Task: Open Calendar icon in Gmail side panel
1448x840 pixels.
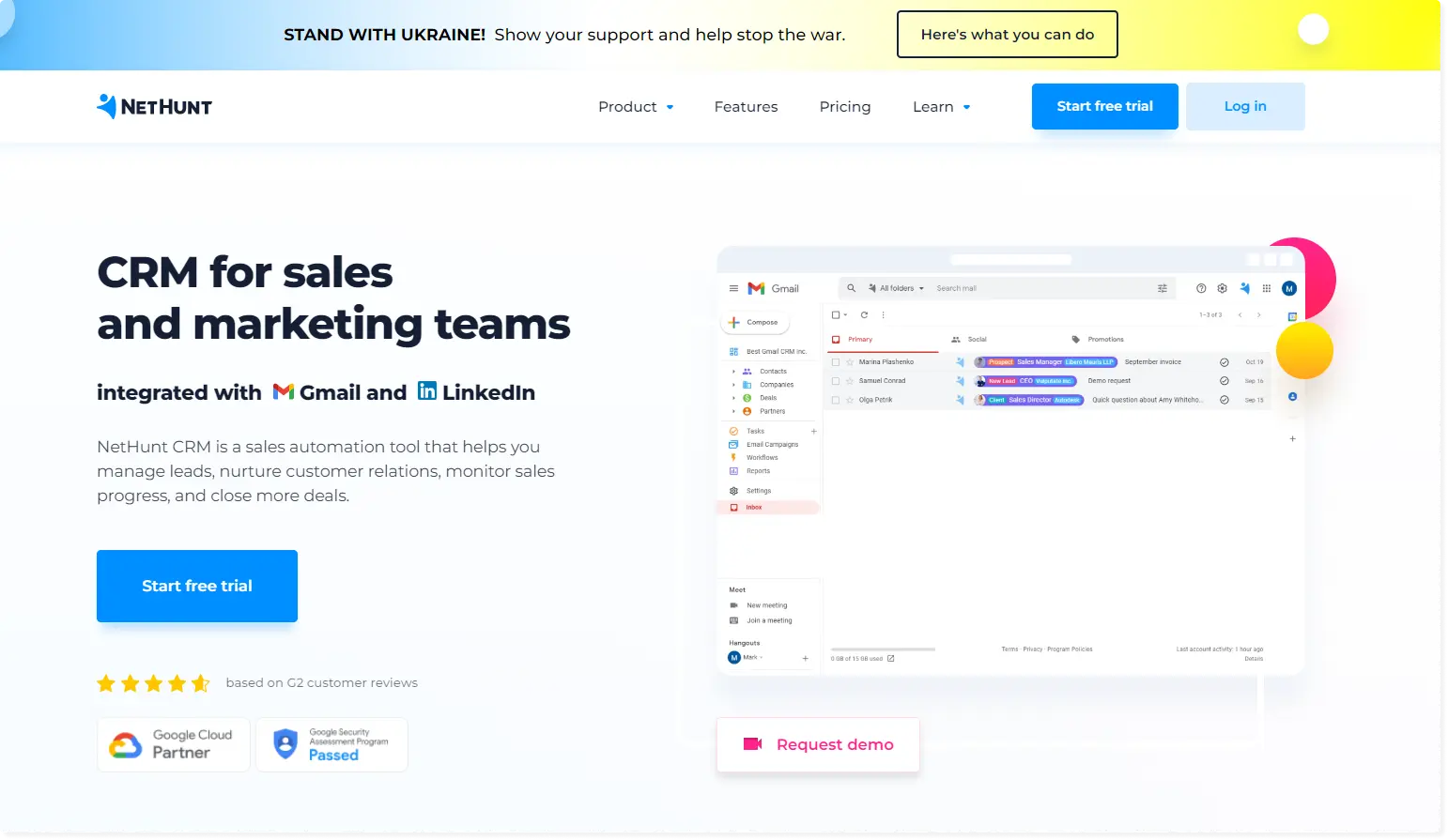Action: coord(1292,316)
